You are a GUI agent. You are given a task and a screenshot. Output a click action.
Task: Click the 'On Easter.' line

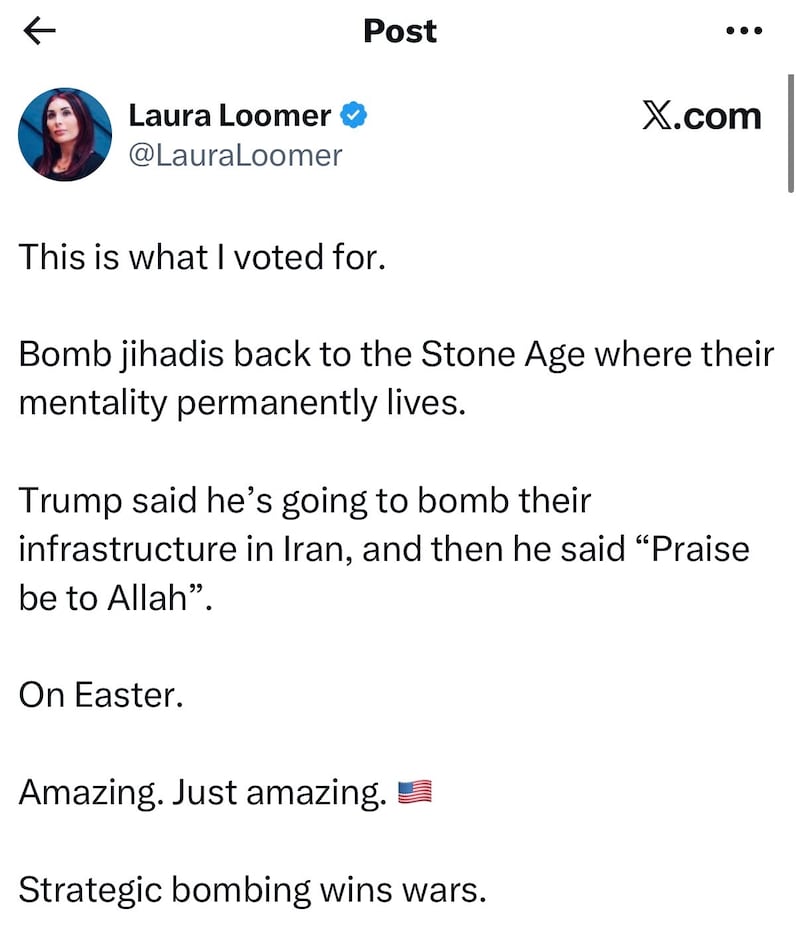100,694
